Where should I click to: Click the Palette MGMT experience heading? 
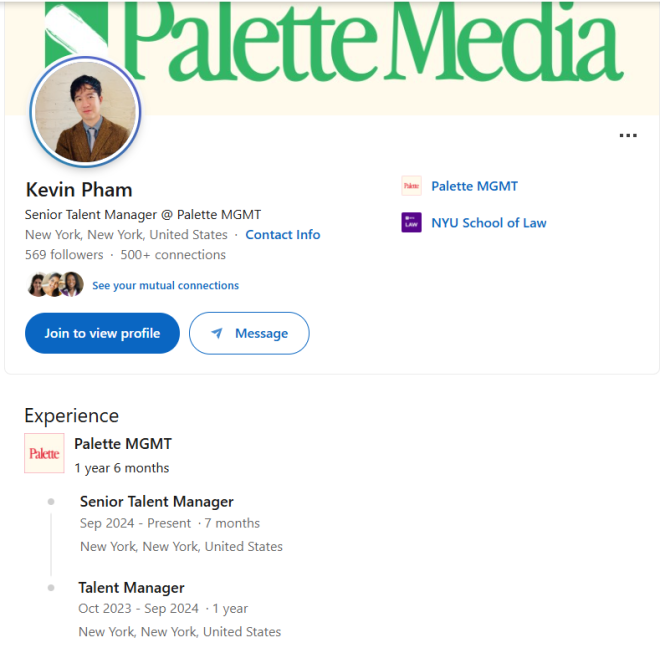123,444
